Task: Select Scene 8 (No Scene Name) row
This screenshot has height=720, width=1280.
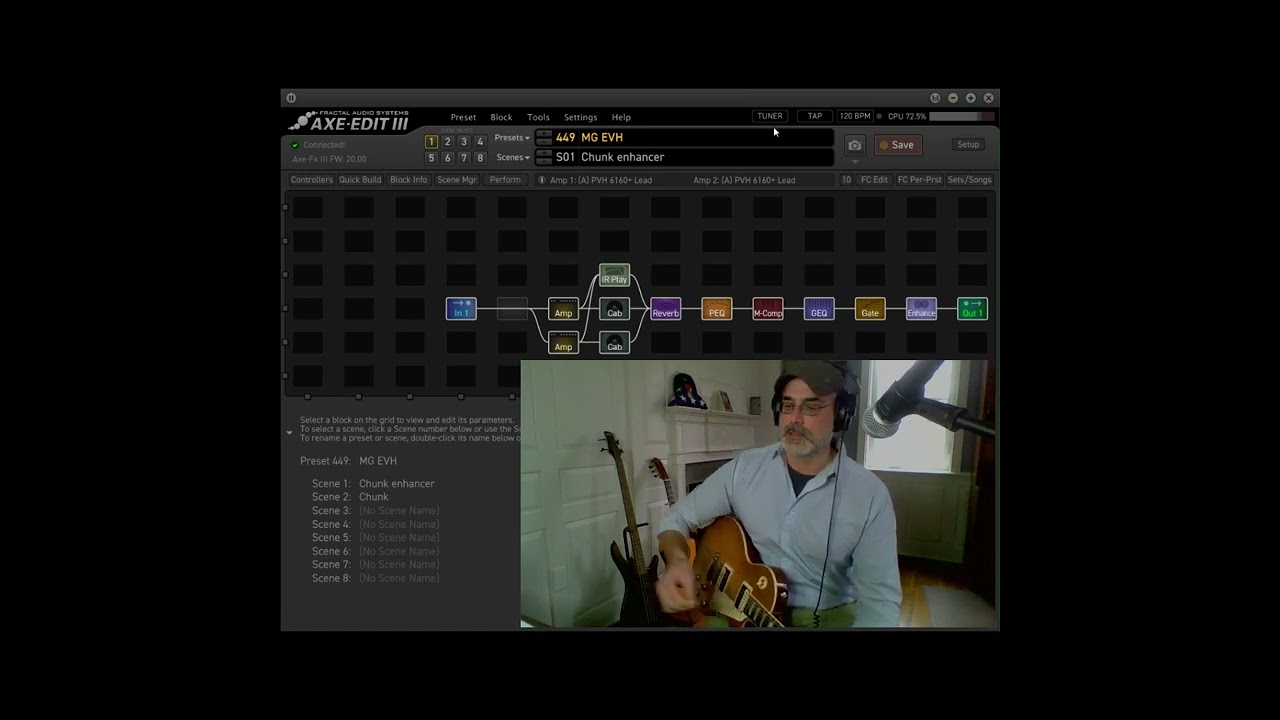Action: coord(375,578)
